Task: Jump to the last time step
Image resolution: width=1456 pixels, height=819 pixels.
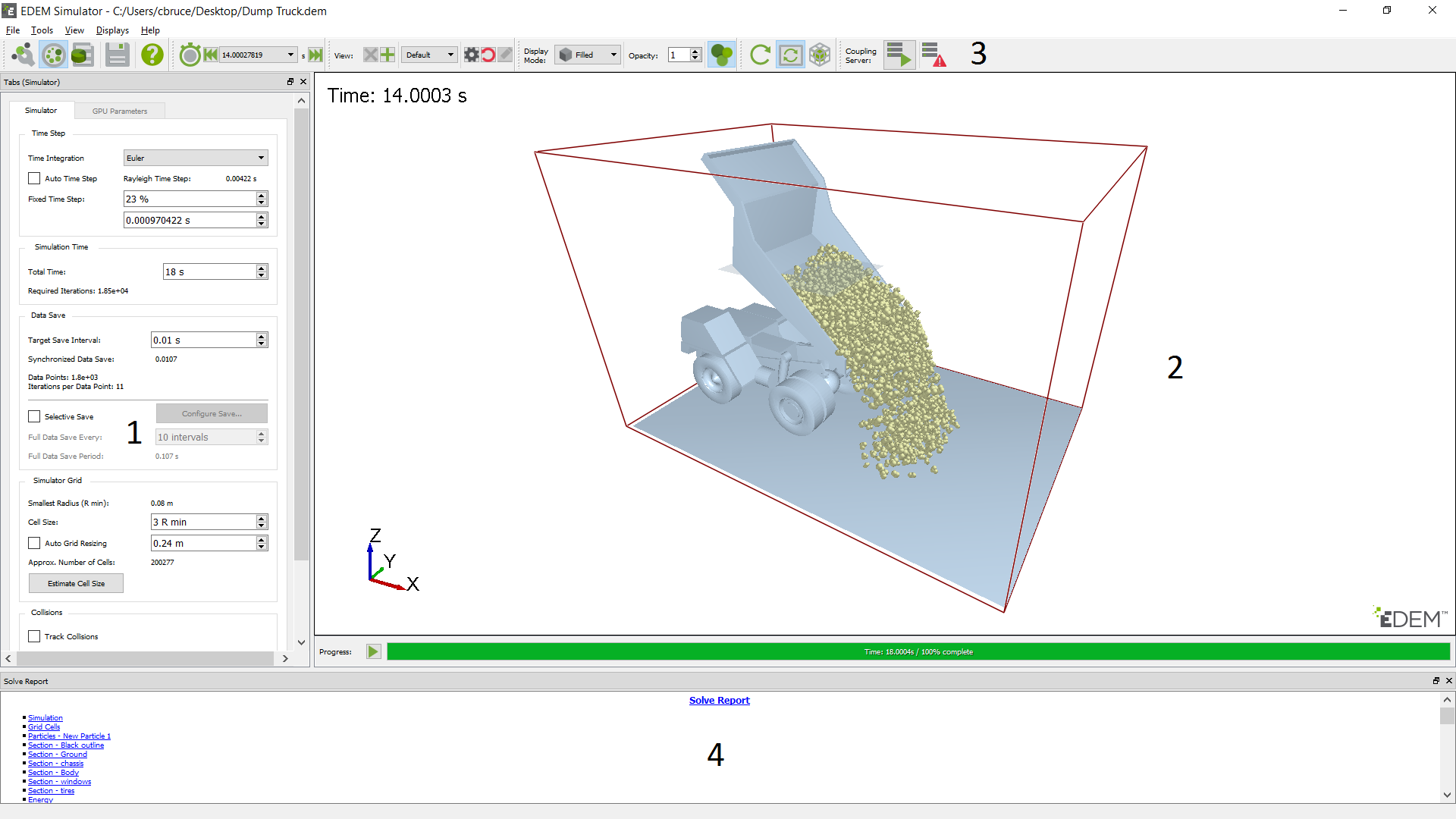Action: click(x=315, y=55)
